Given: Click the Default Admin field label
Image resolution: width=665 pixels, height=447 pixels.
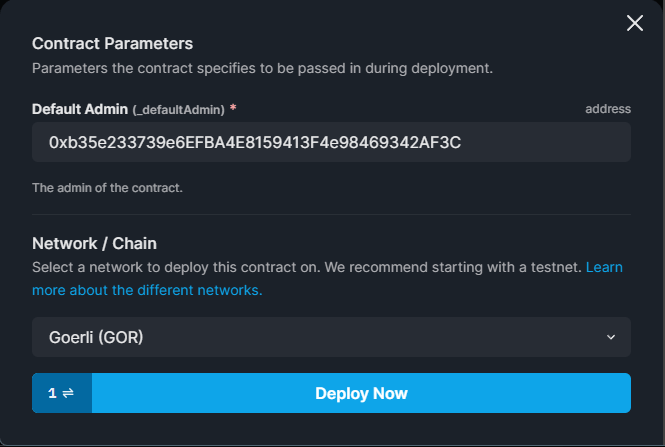Looking at the screenshot, I should point(80,109).
